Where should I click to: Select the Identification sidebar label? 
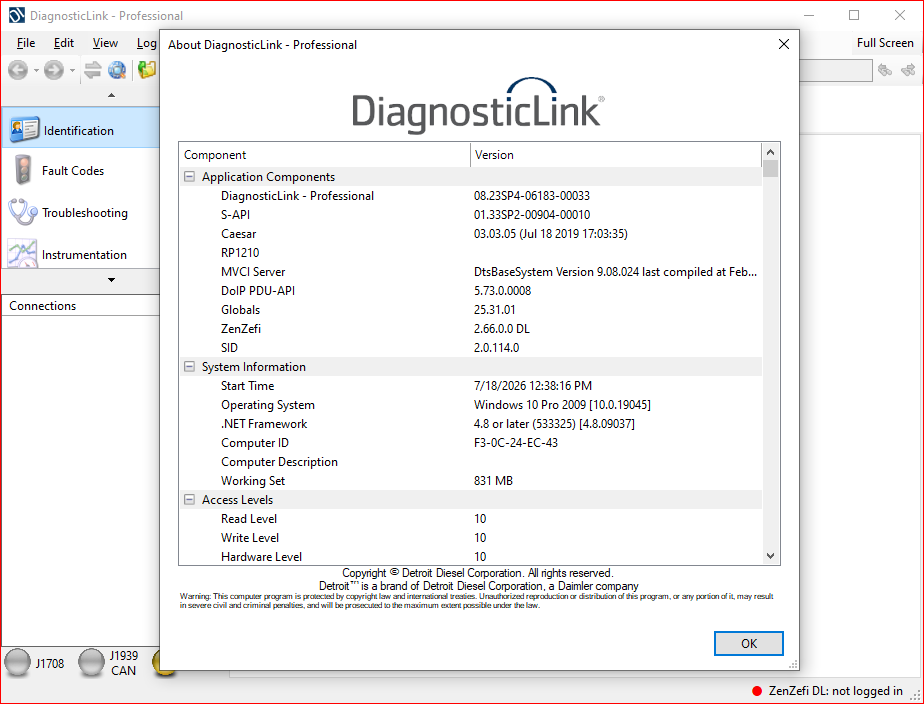tap(79, 131)
